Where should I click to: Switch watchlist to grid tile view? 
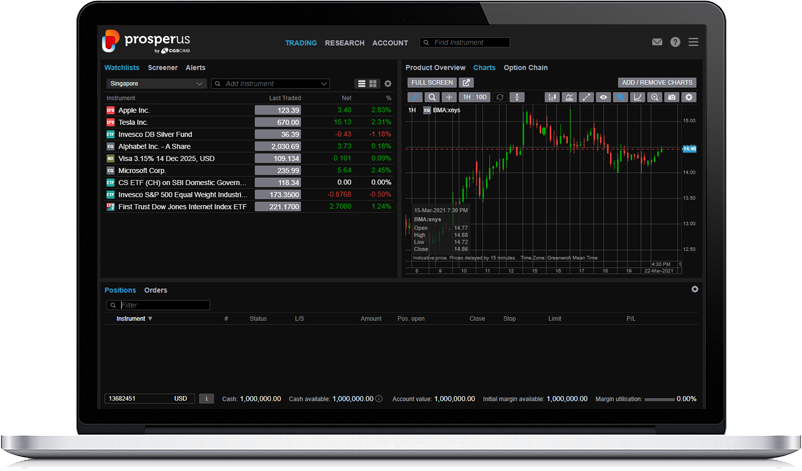click(373, 84)
